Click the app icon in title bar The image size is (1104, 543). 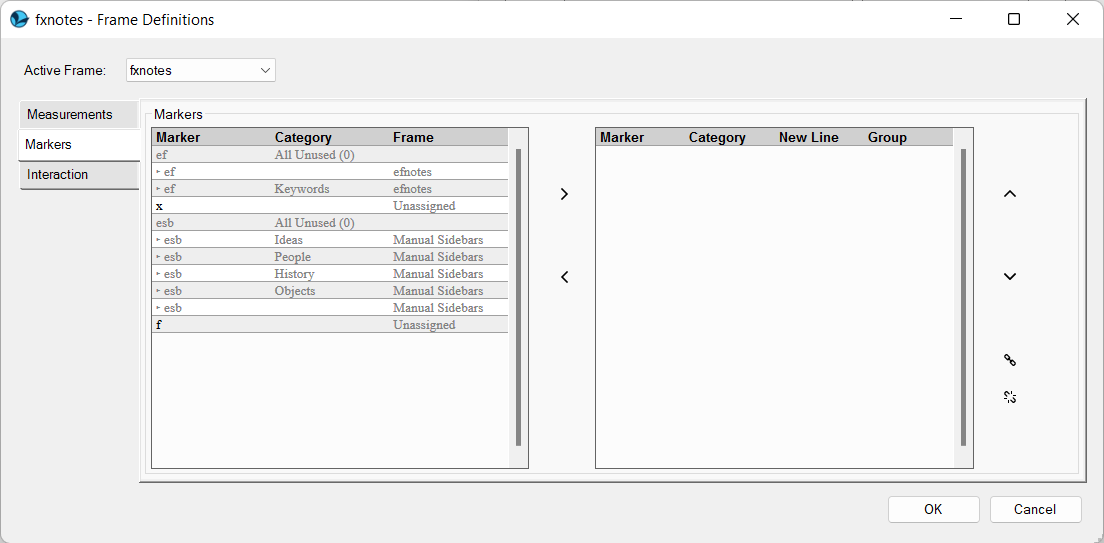(x=19, y=19)
